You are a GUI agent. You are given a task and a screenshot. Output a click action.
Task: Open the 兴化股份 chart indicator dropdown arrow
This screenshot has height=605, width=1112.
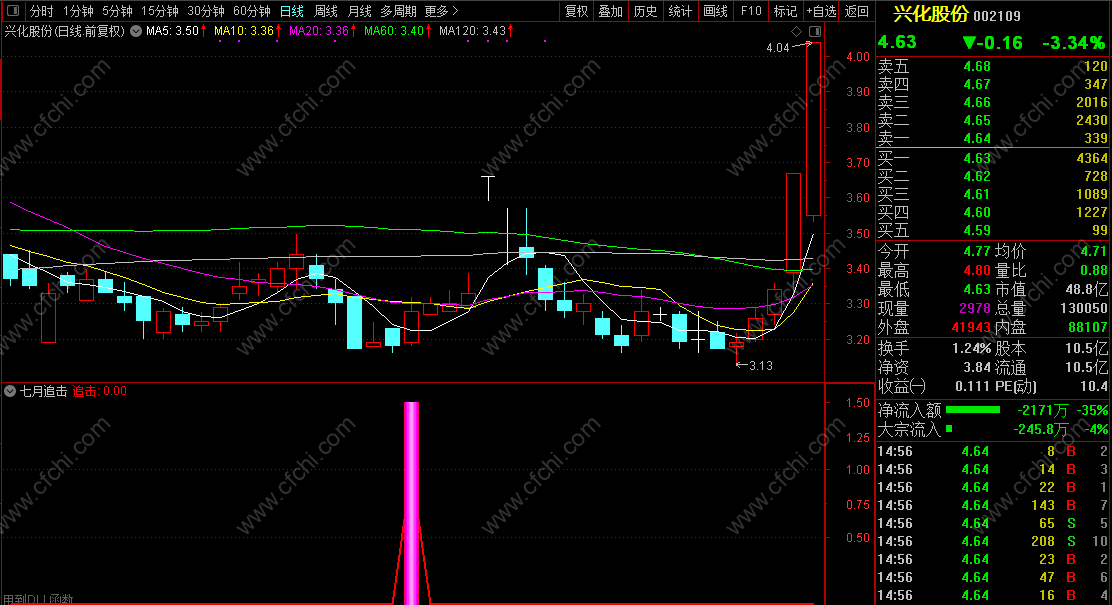135,31
